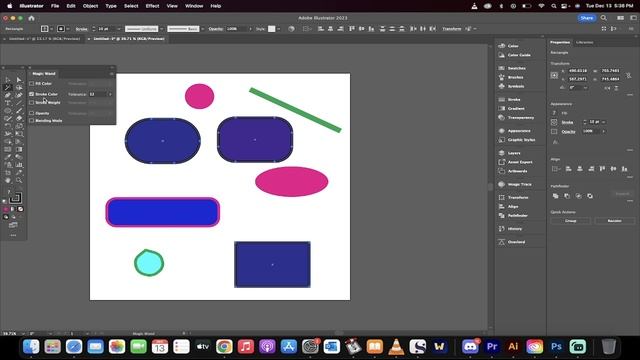Switch to the Libraries tab

point(584,42)
